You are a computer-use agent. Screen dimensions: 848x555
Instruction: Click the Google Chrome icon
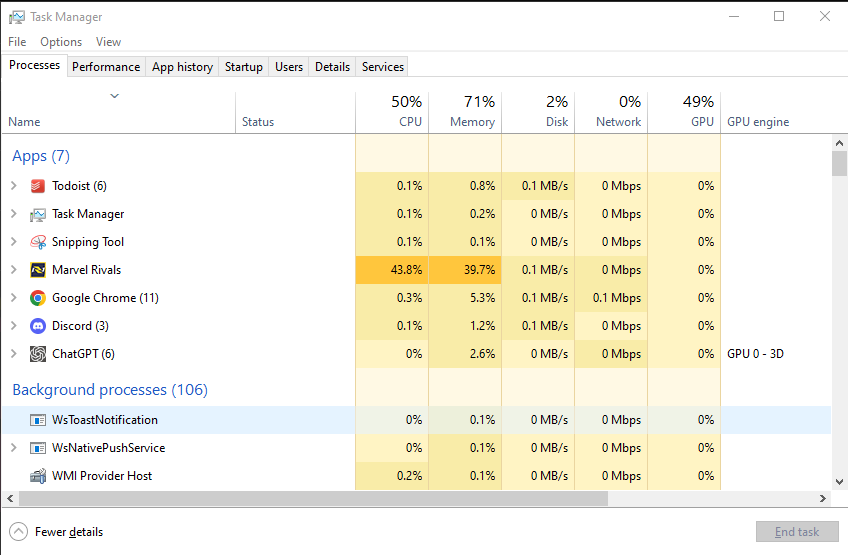(37, 298)
